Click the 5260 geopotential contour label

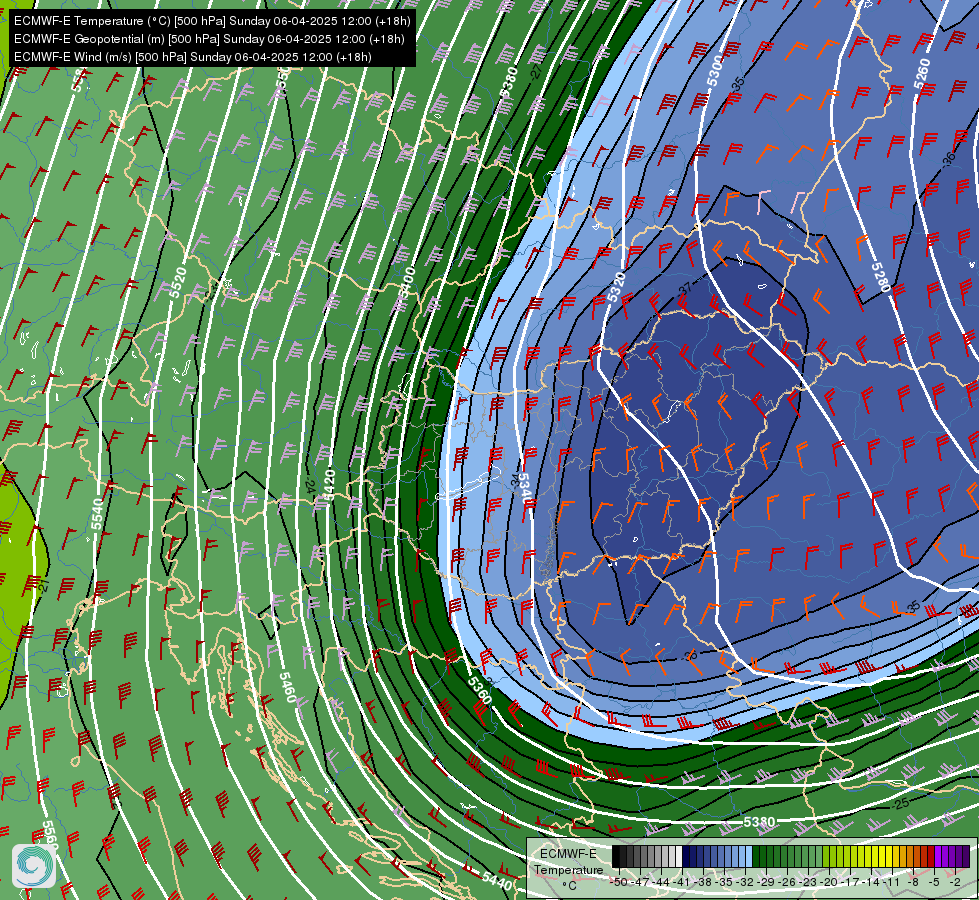[922, 74]
